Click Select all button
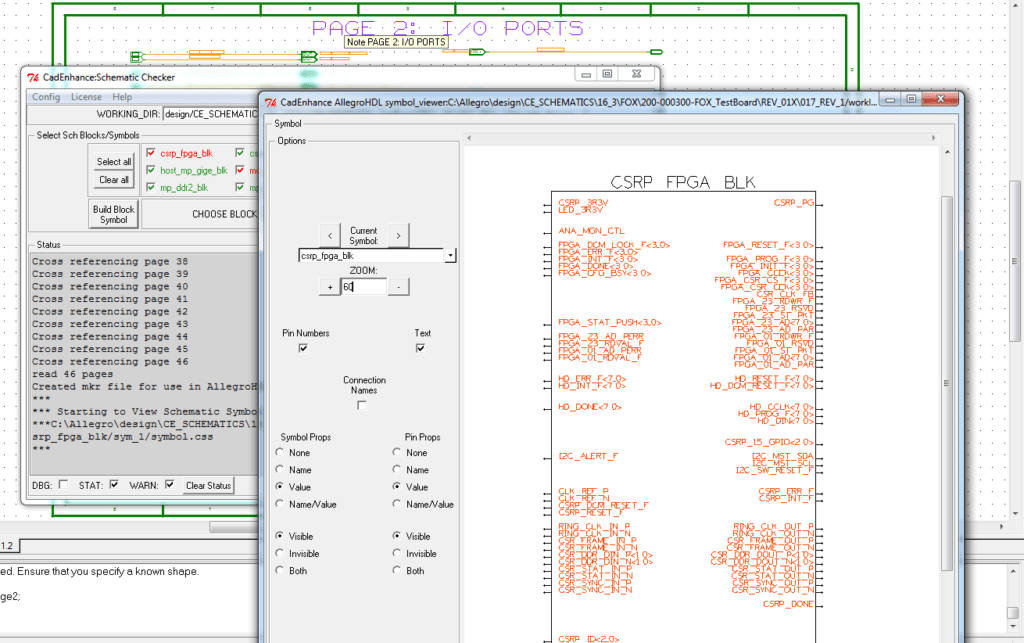Viewport: 1024px width, 643px height. (114, 161)
